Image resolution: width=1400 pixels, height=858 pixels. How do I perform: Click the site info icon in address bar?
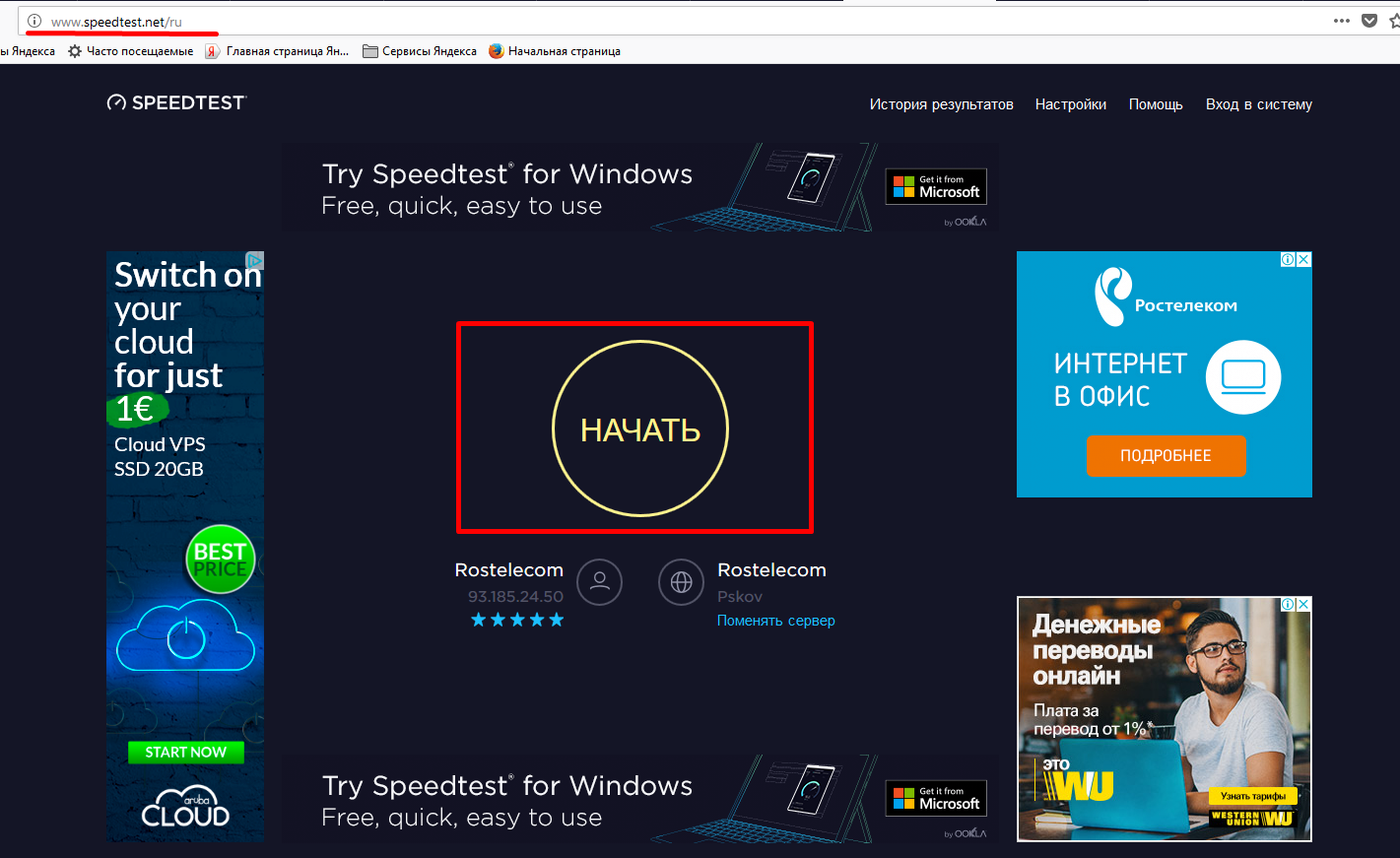[x=34, y=21]
